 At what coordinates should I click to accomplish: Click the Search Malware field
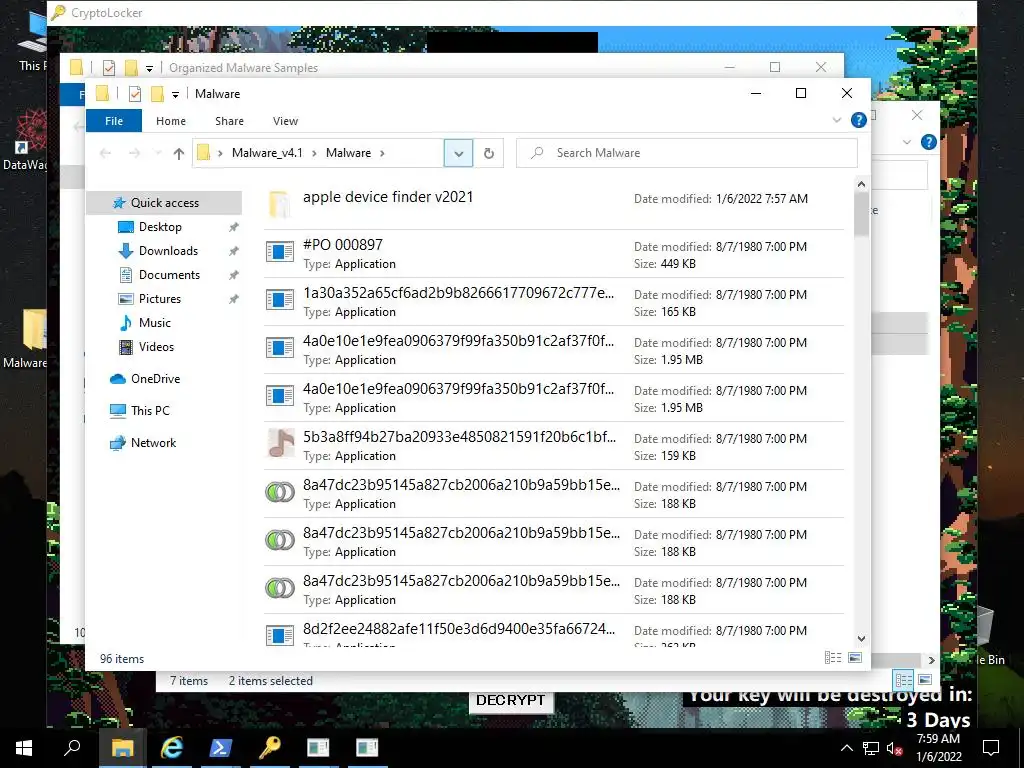686,153
